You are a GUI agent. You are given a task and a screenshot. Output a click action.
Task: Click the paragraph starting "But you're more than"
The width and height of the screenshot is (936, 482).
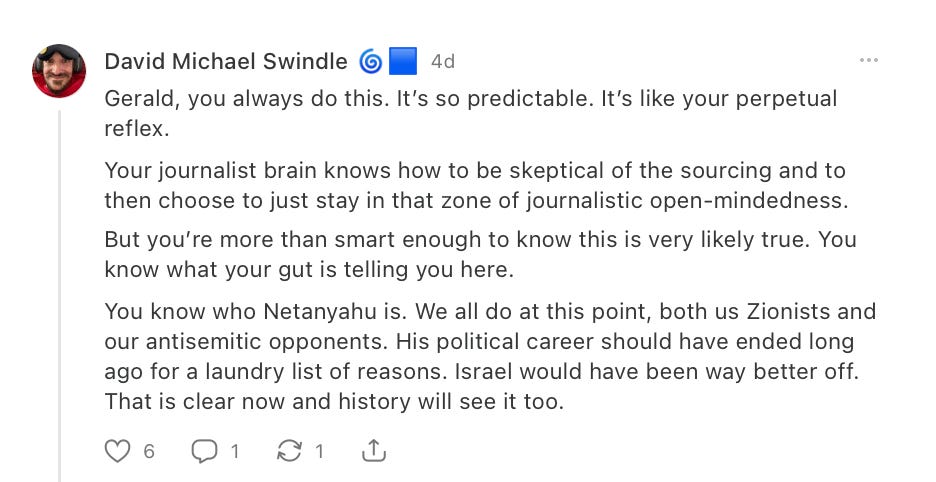pos(481,254)
